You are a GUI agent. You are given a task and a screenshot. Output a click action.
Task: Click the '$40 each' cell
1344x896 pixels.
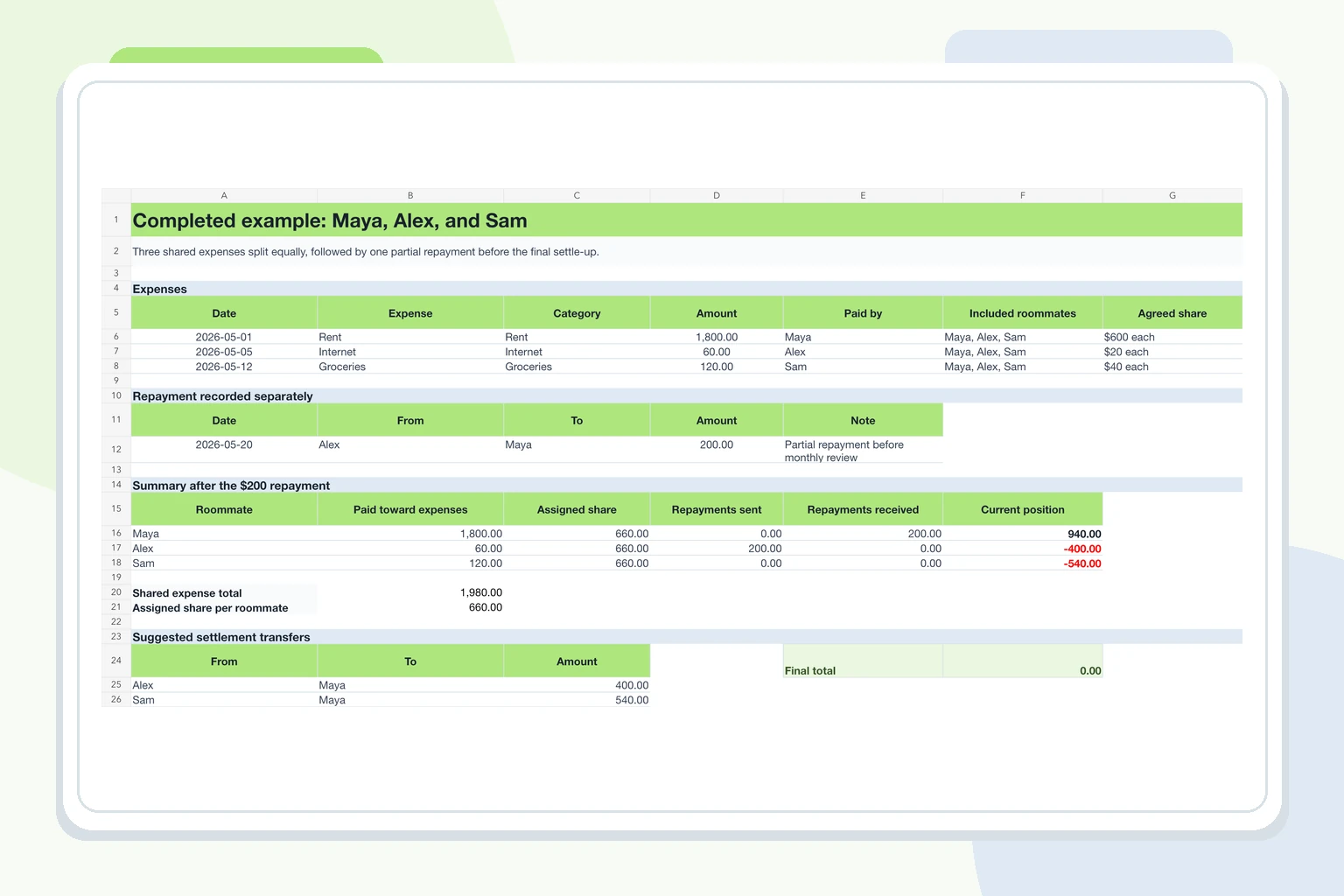coord(1172,367)
